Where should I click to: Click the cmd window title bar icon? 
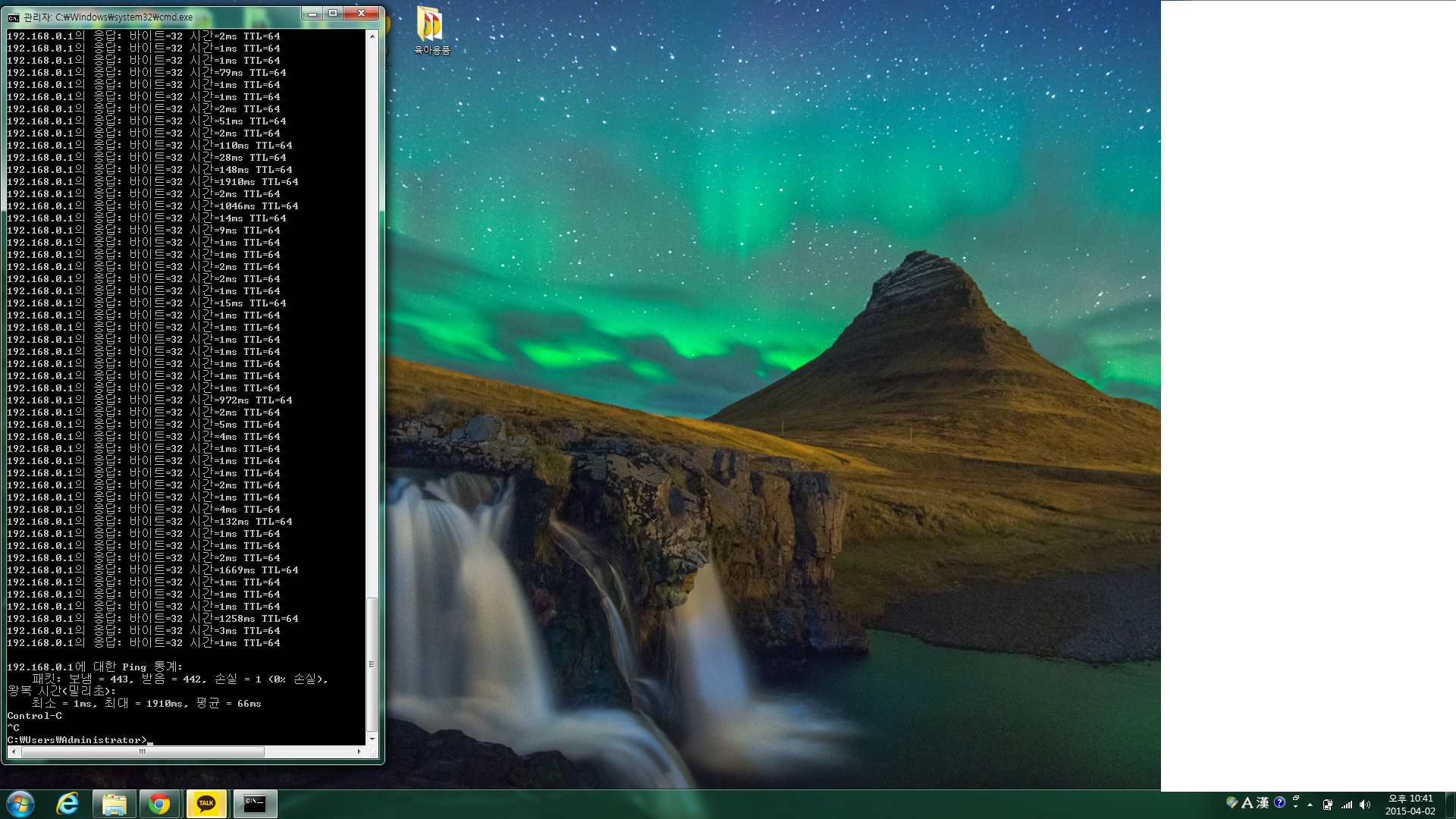pos(14,17)
